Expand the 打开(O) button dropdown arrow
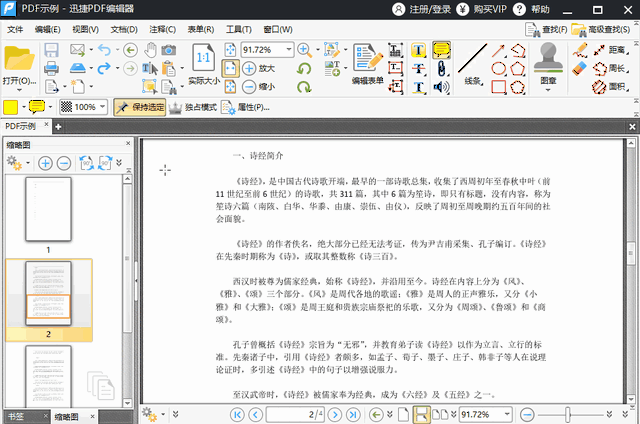The width and height of the screenshot is (640, 424). point(19,90)
